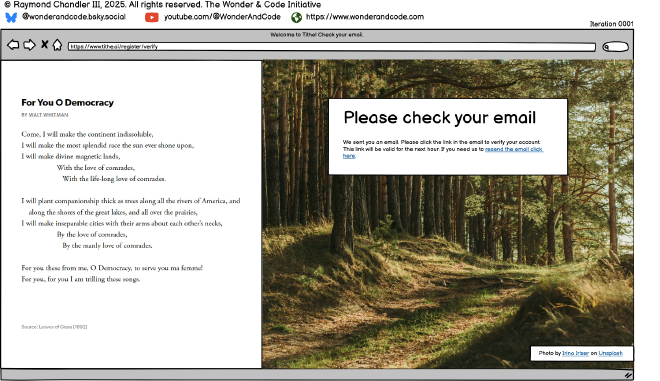
Task: Click the browser search box
Action: [615, 47]
